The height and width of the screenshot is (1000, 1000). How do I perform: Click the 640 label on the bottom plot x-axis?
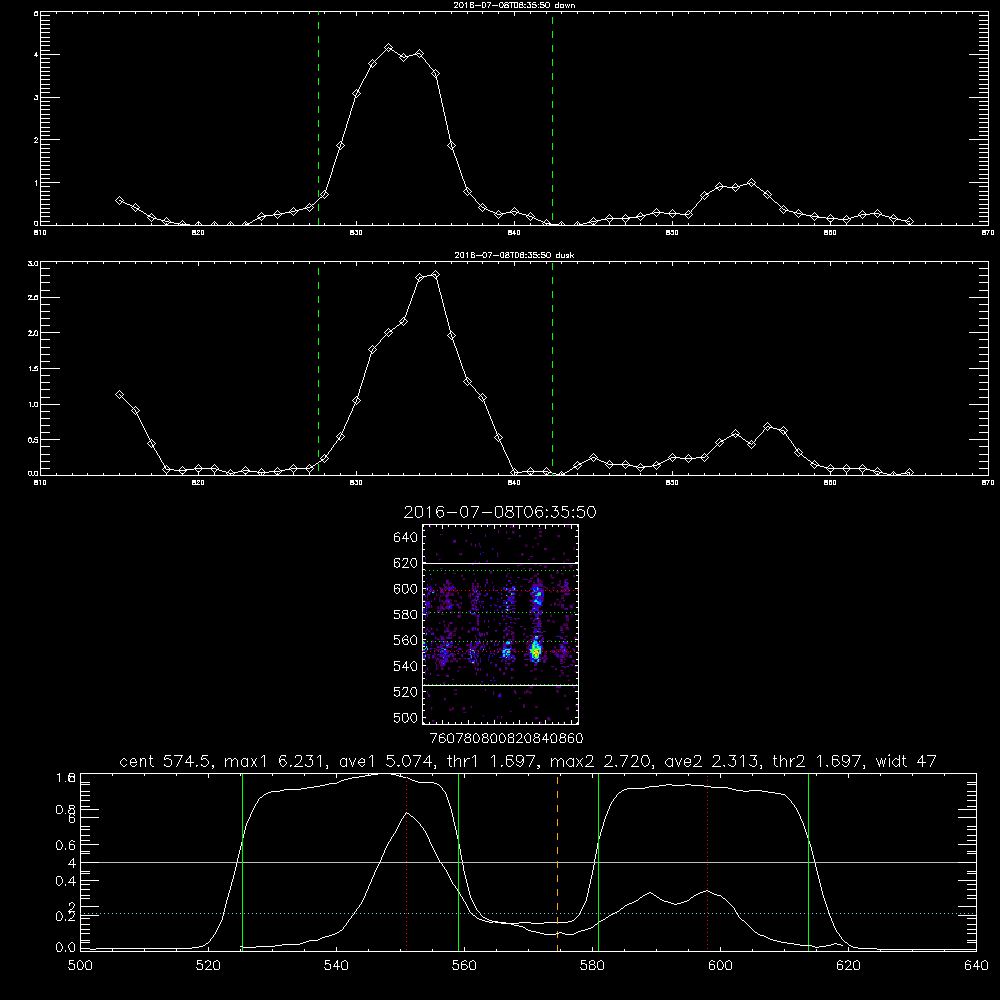point(976,966)
